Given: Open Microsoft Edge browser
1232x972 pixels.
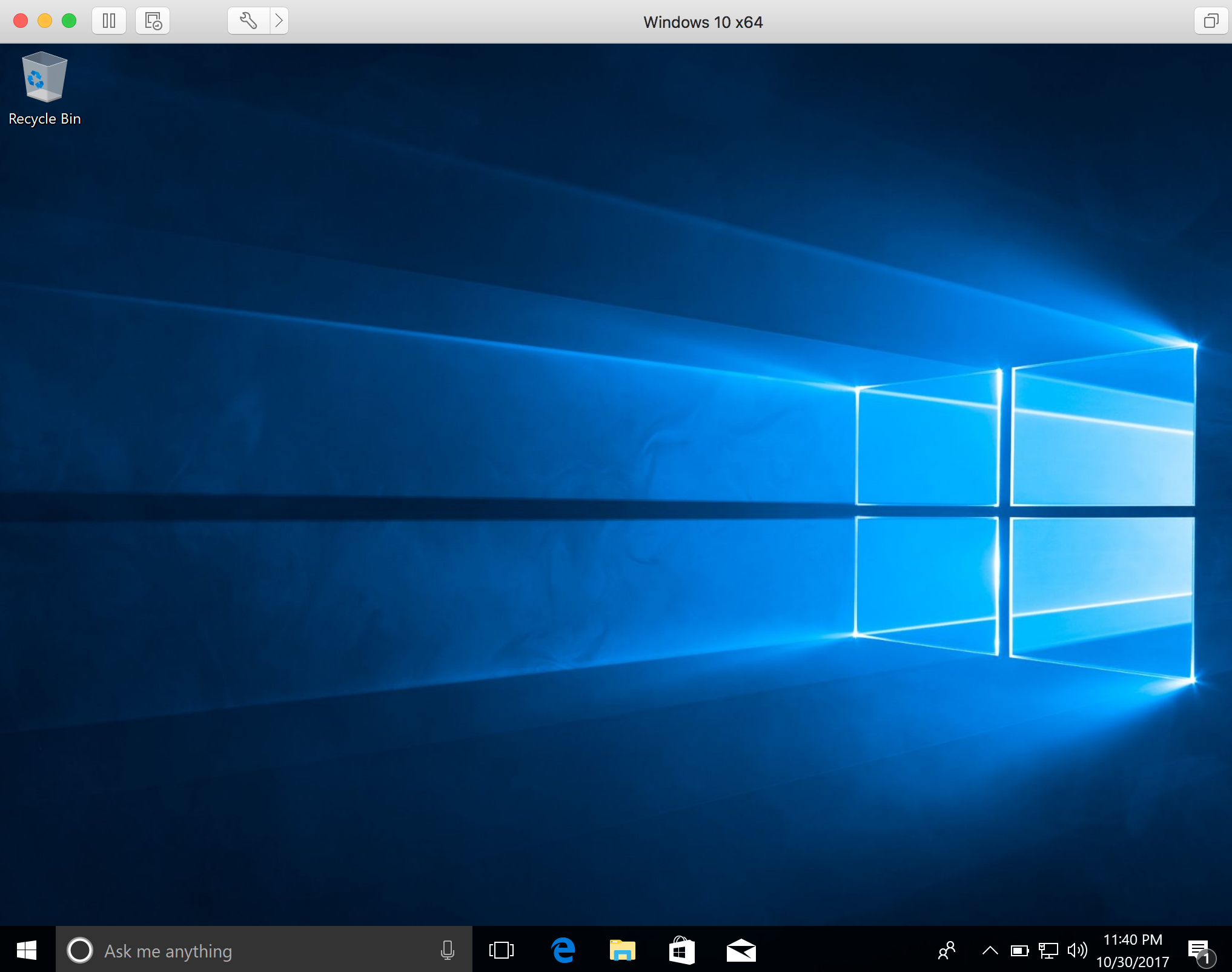Looking at the screenshot, I should pos(564,949).
